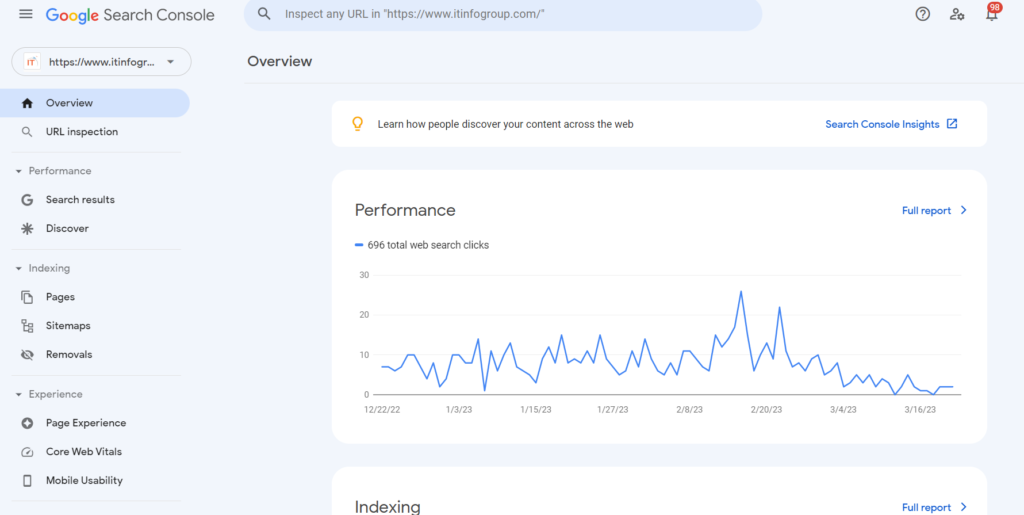Open the Indexing Full report link

pyautogui.click(x=926, y=507)
